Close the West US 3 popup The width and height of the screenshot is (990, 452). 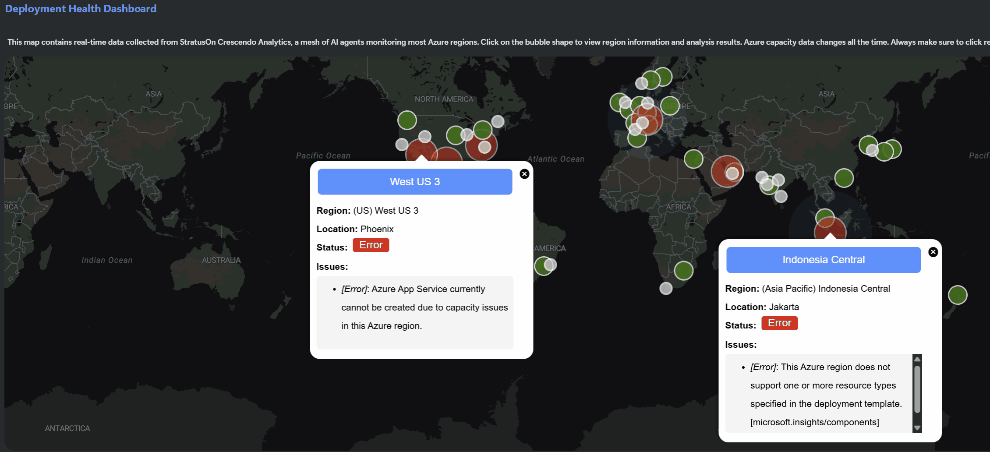tap(525, 173)
